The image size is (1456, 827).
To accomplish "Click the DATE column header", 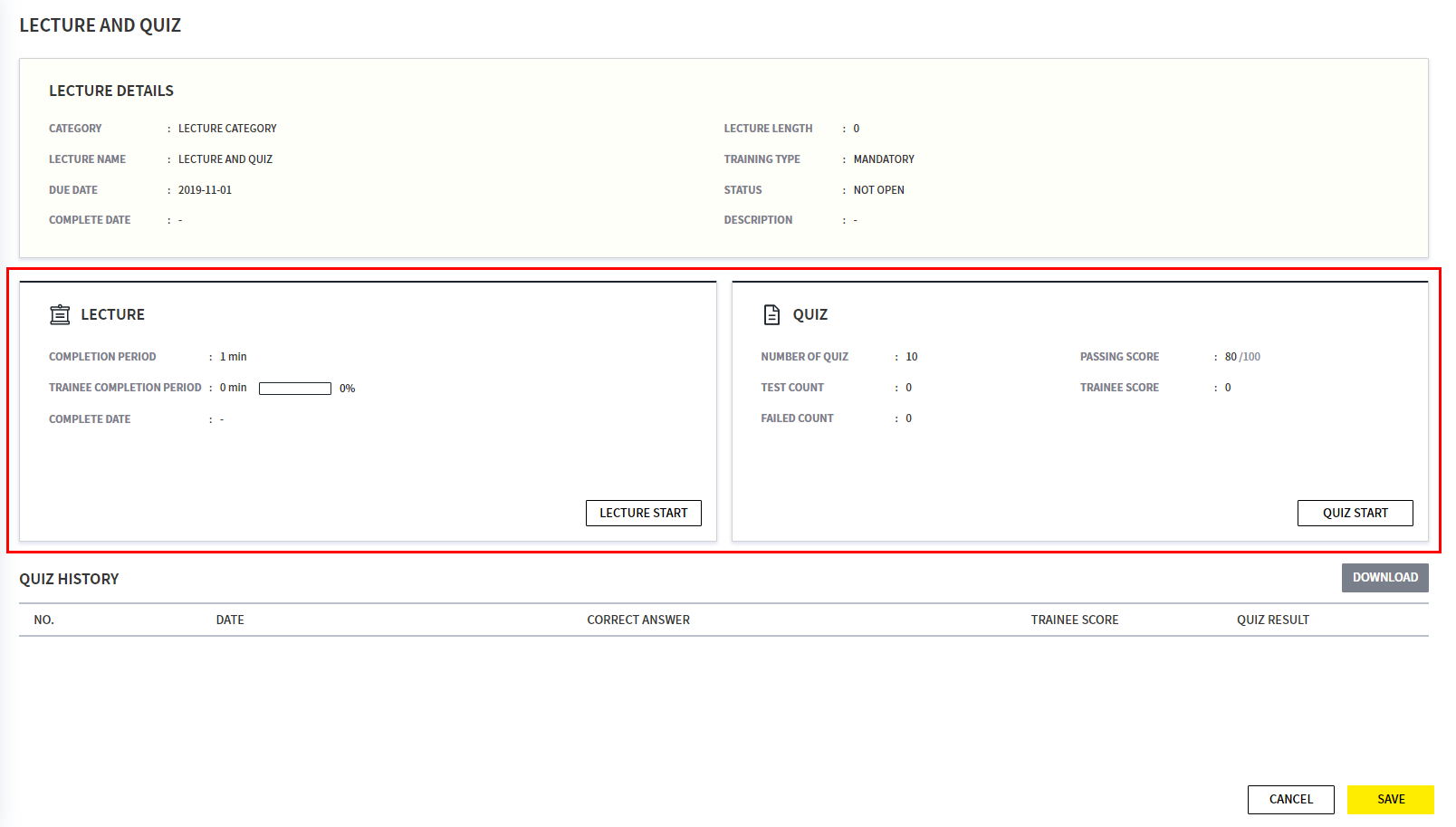I will (x=230, y=620).
